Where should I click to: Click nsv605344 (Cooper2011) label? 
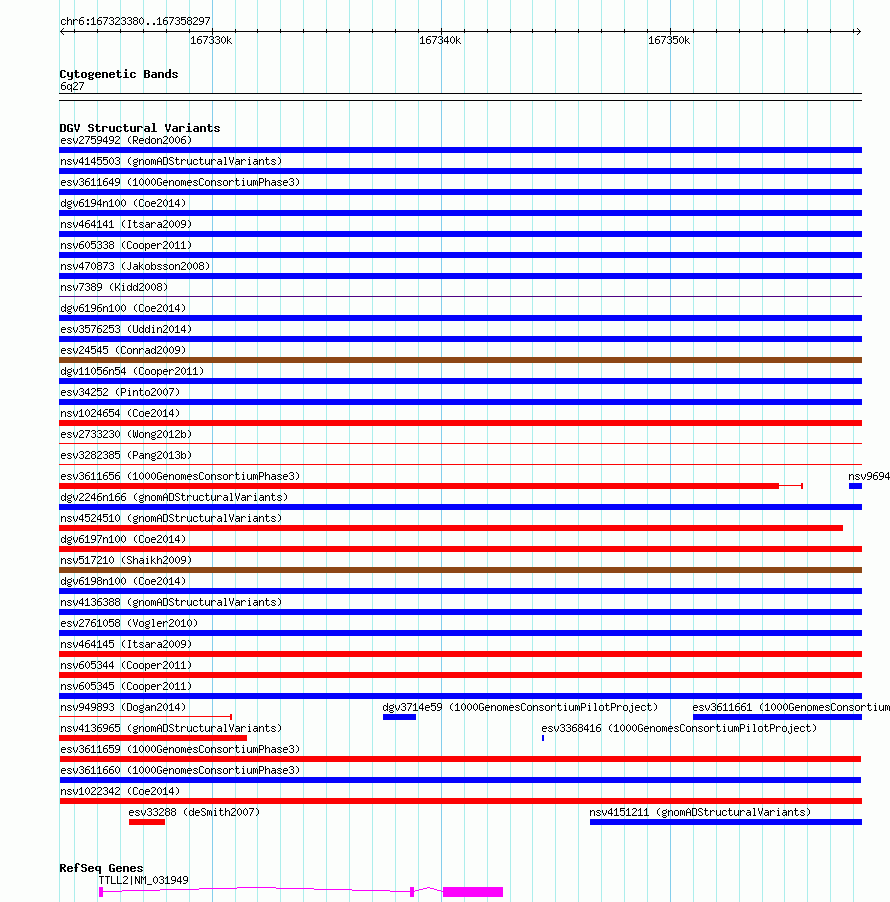126,666
